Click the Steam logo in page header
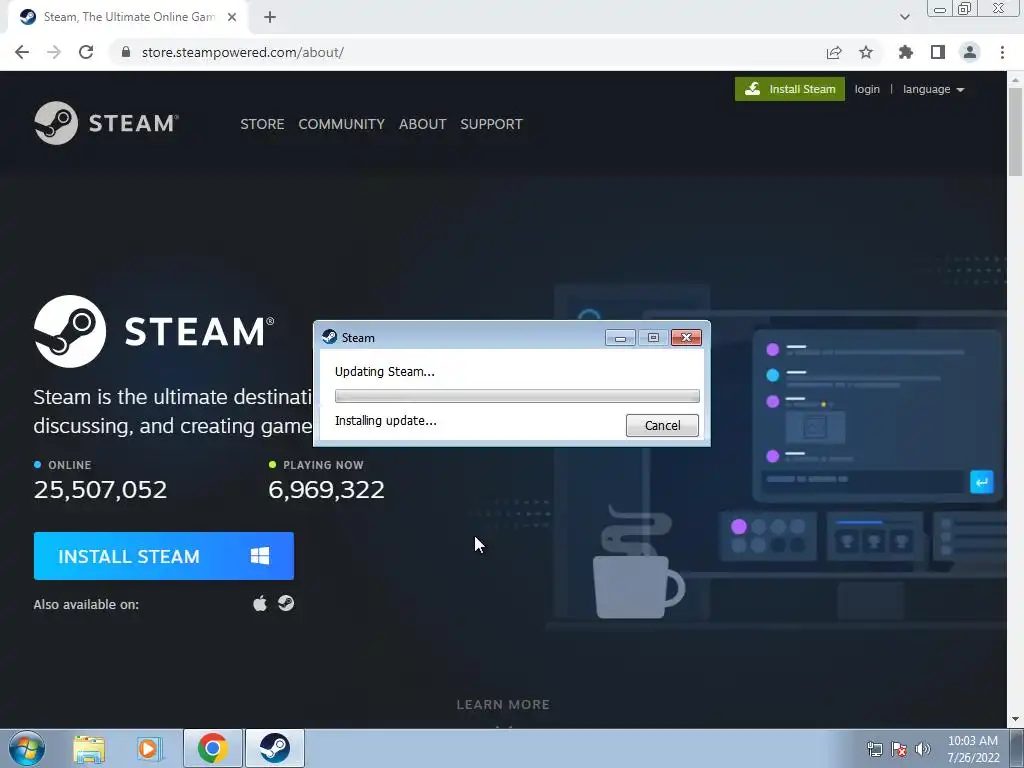The height and width of the screenshot is (768, 1024). tap(106, 123)
